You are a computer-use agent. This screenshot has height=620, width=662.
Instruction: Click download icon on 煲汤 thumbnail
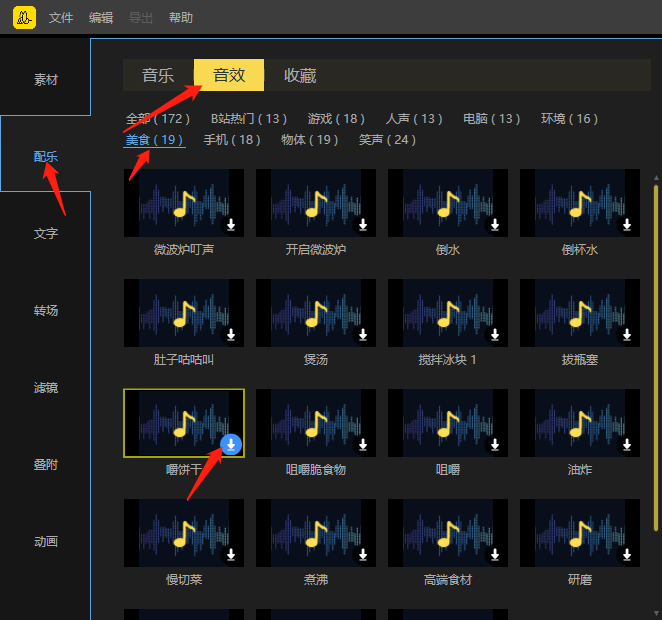(363, 335)
